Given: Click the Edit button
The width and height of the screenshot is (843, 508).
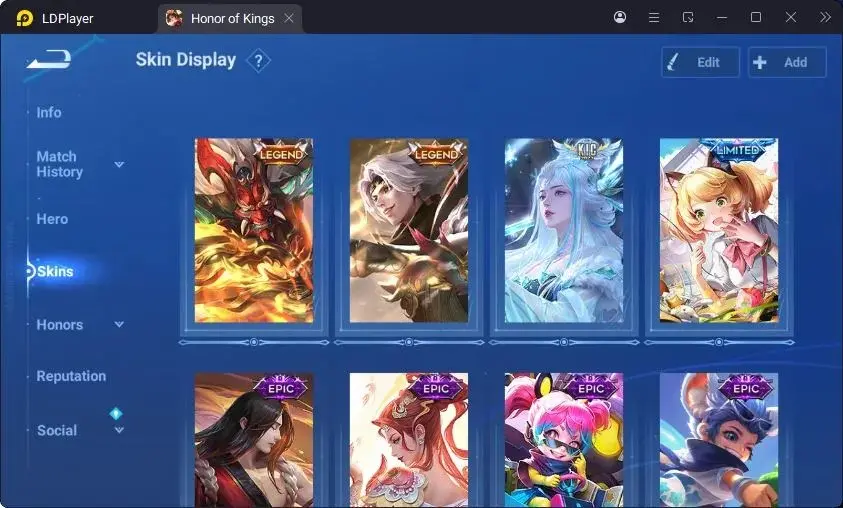Looking at the screenshot, I should click(x=701, y=62).
